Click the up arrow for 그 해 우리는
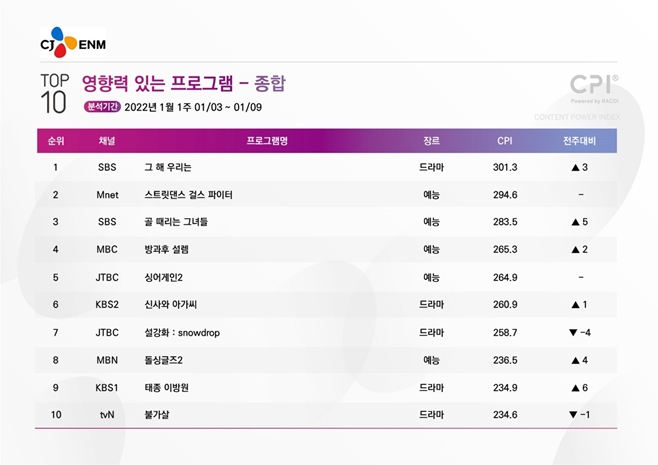 572,166
